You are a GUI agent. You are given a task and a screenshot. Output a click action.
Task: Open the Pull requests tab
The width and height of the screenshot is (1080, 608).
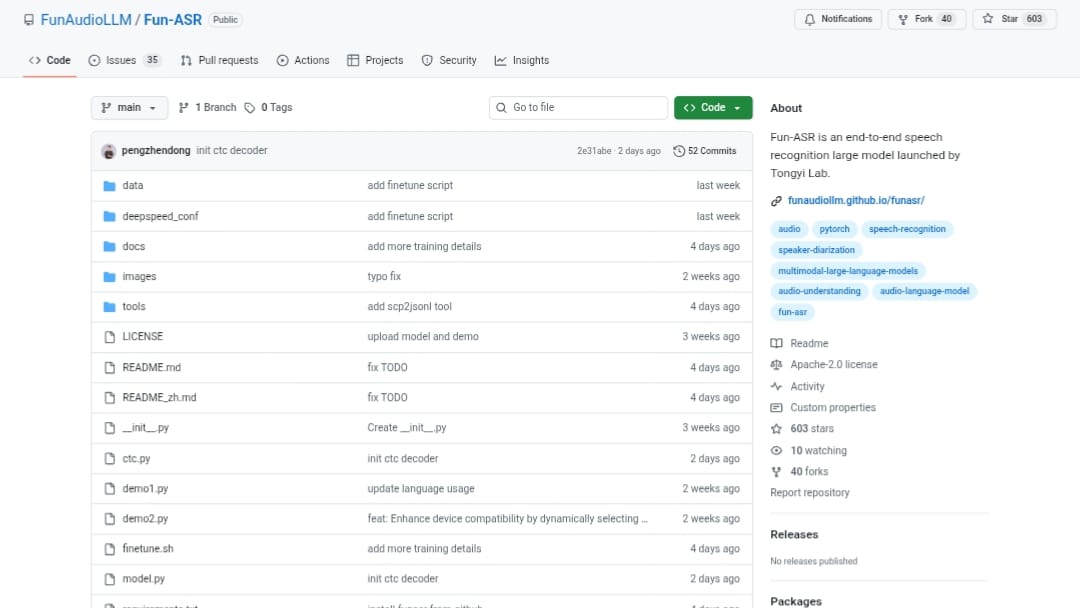[x=219, y=60]
